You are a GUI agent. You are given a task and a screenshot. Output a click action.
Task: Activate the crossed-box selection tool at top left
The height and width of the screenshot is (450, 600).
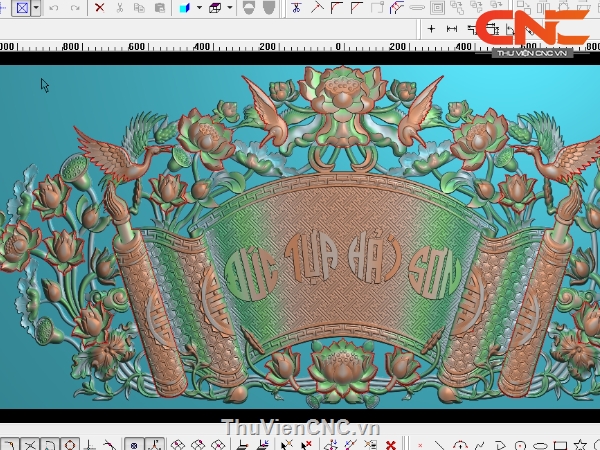point(20,8)
